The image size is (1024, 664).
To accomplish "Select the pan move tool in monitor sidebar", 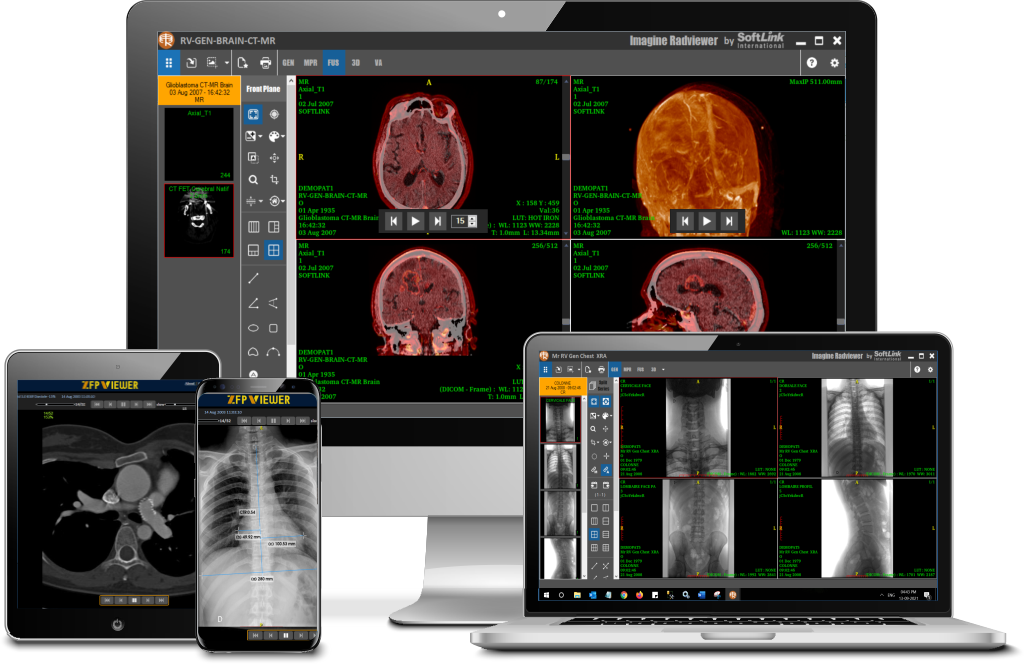I will 274,157.
